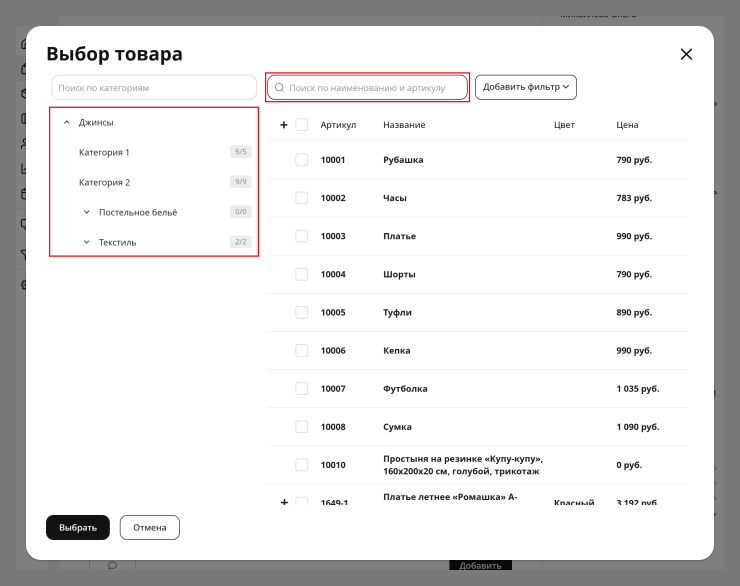Click the Выбрать button
This screenshot has height=586, width=740.
pyautogui.click(x=78, y=527)
